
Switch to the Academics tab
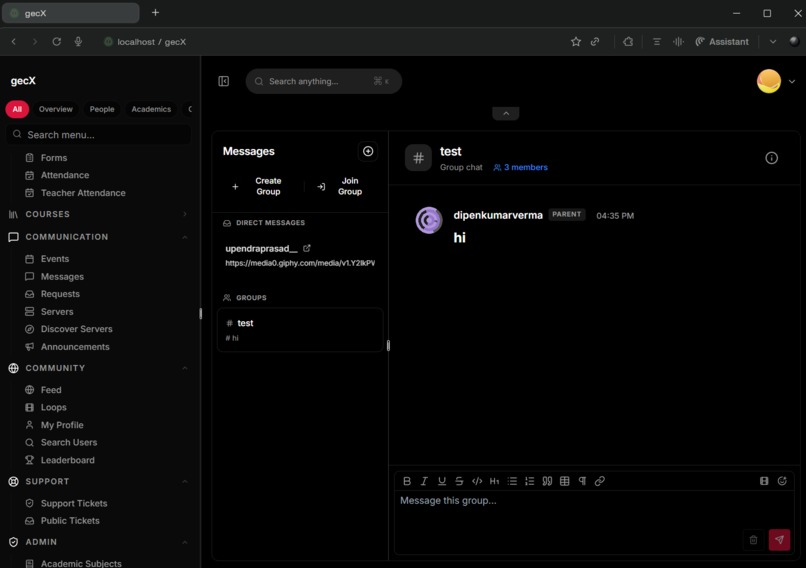click(151, 109)
